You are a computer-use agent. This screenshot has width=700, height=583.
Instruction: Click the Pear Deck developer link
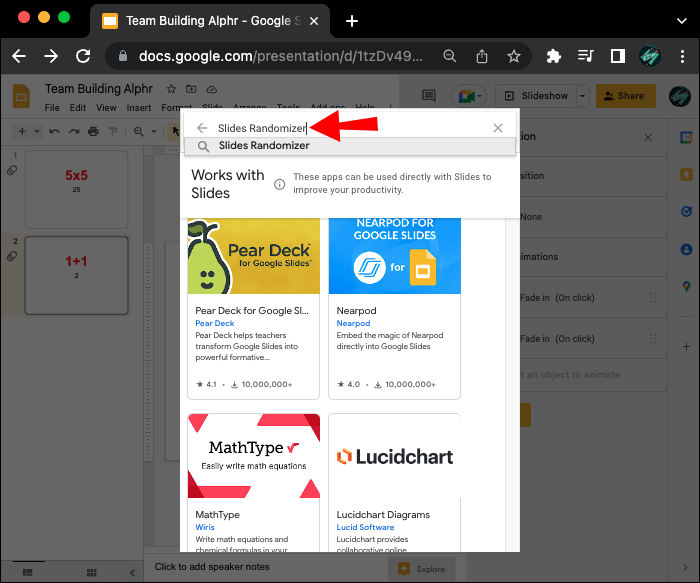coord(215,323)
